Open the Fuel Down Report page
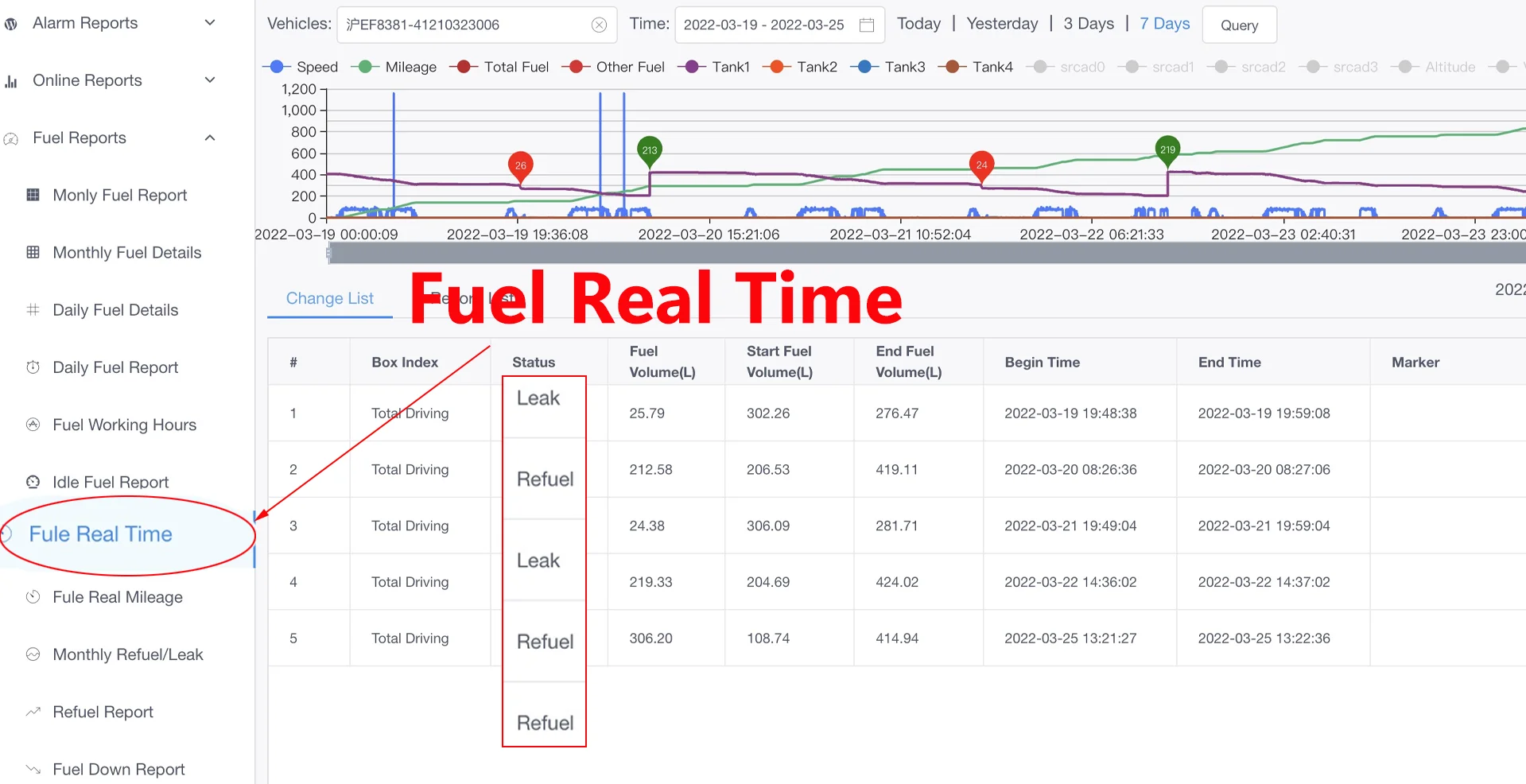Screen dimensions: 1526x784 pos(117,768)
